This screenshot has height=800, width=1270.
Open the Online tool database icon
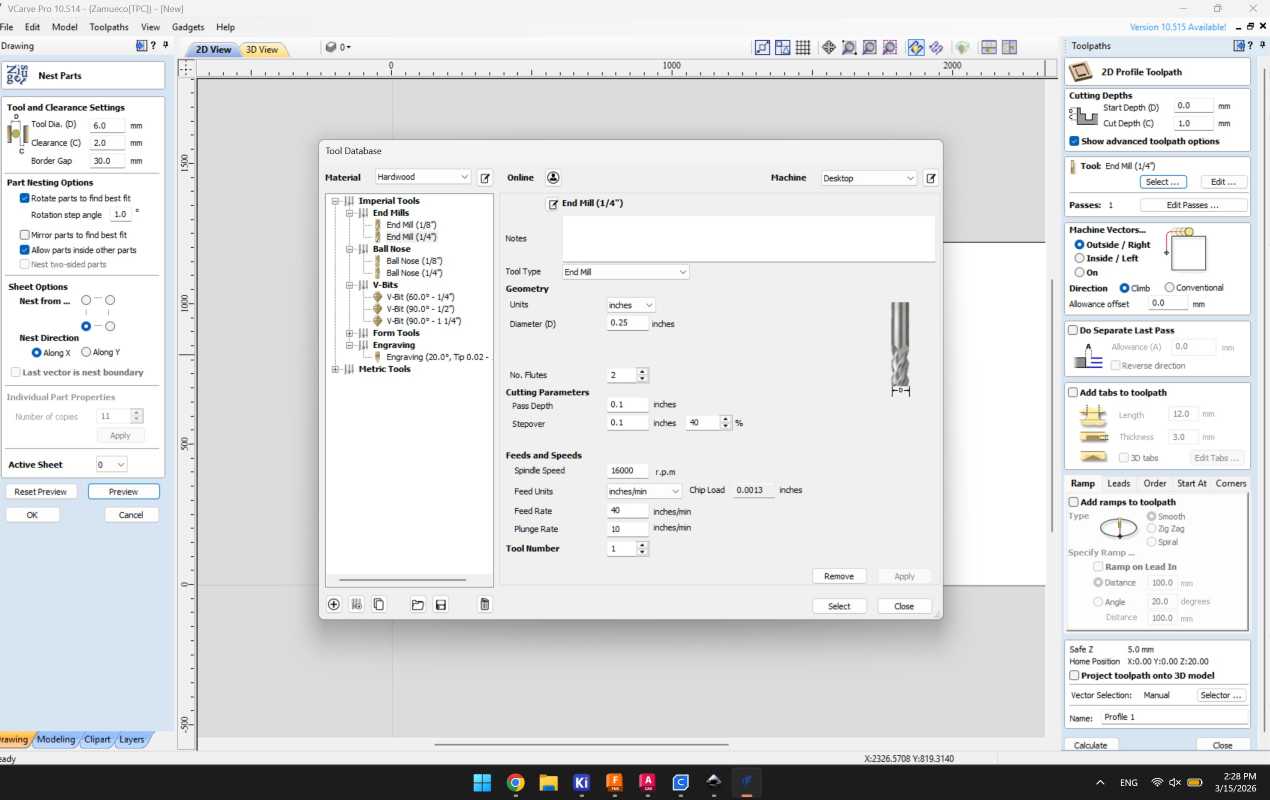tap(553, 177)
